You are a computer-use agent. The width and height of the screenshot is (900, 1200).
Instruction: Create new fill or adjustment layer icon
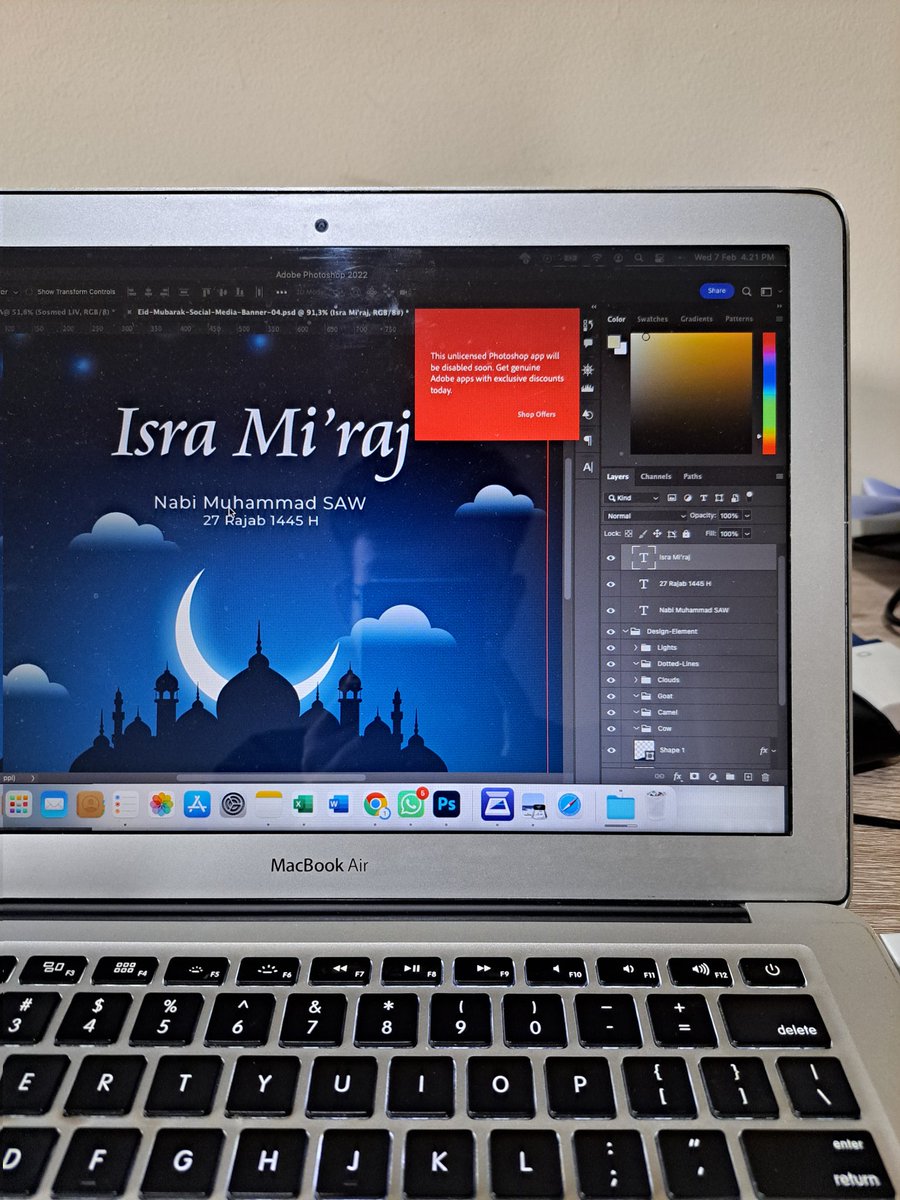click(713, 777)
